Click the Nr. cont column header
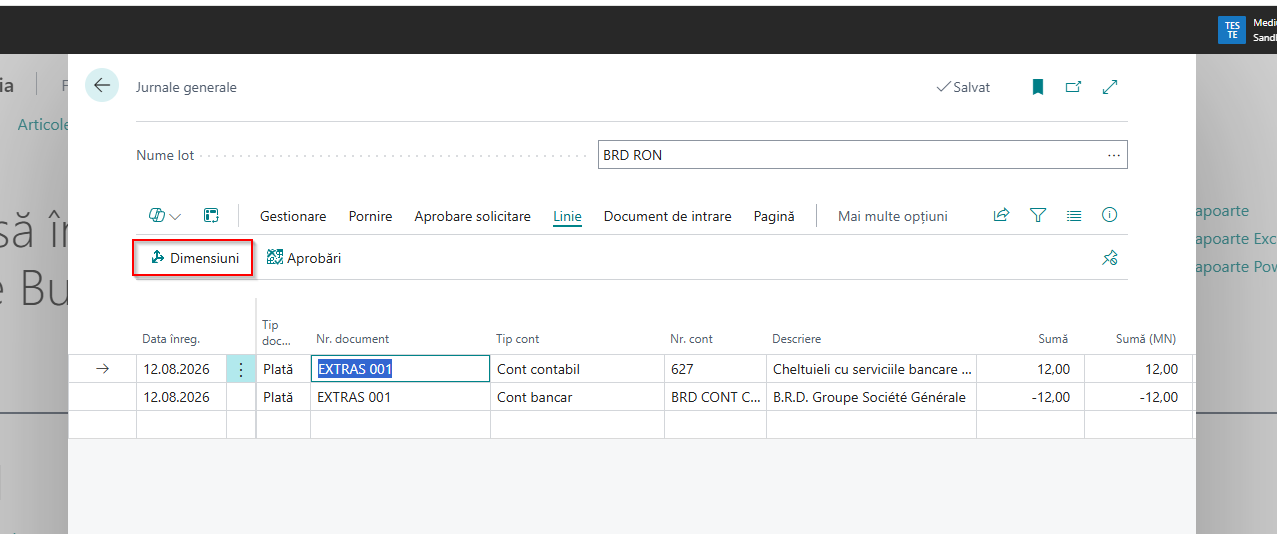 [x=691, y=339]
